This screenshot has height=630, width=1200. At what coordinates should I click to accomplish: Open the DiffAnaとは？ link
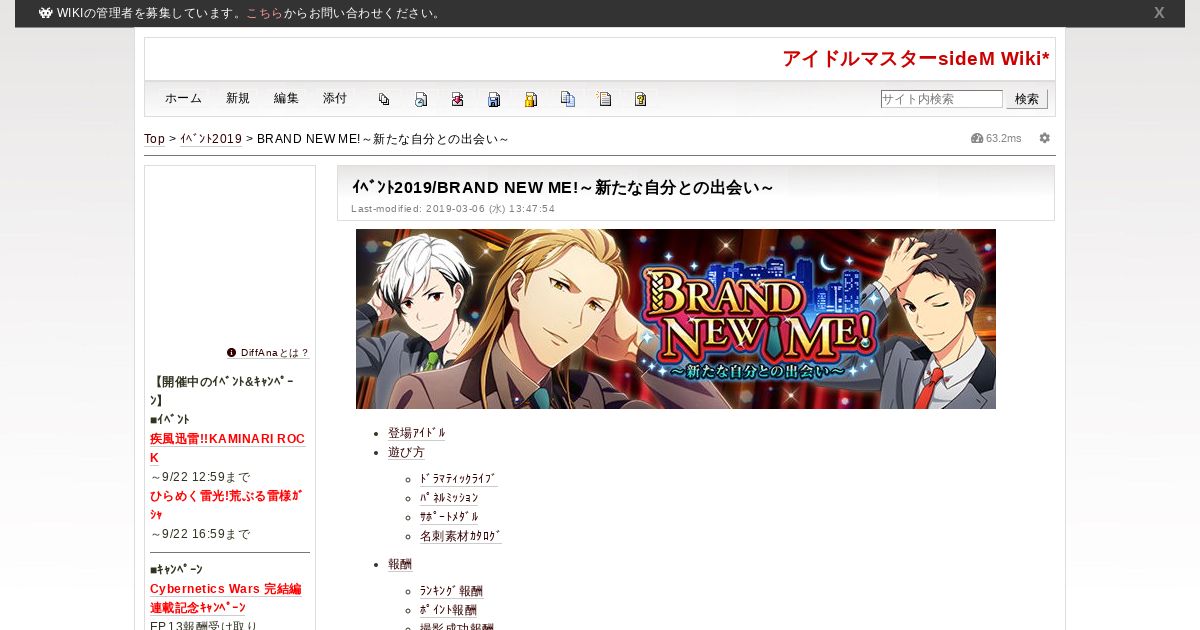tap(275, 353)
